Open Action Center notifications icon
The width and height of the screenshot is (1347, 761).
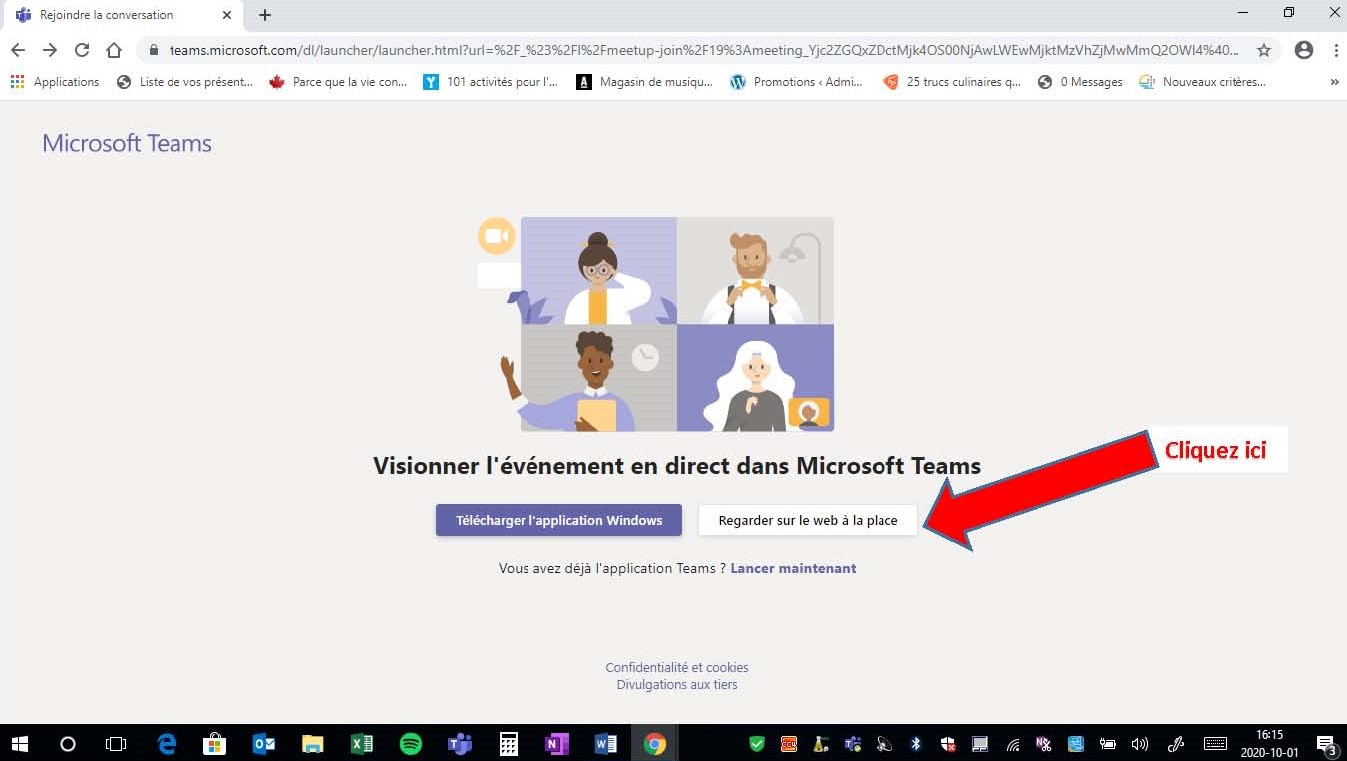tap(1327, 744)
